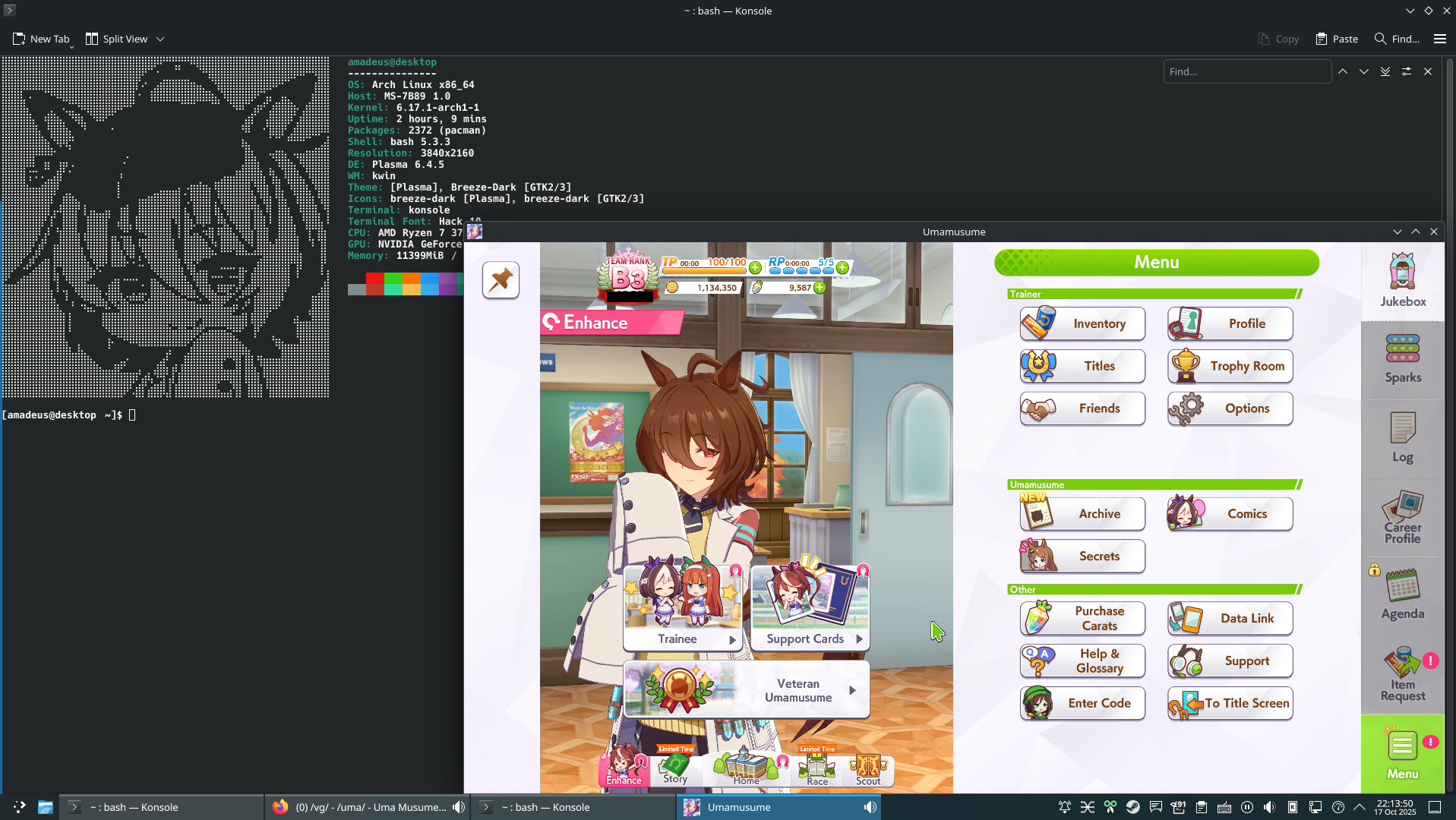Open Item Request in the sidebar
Viewport: 1456px width, 820px height.
pos(1403,674)
